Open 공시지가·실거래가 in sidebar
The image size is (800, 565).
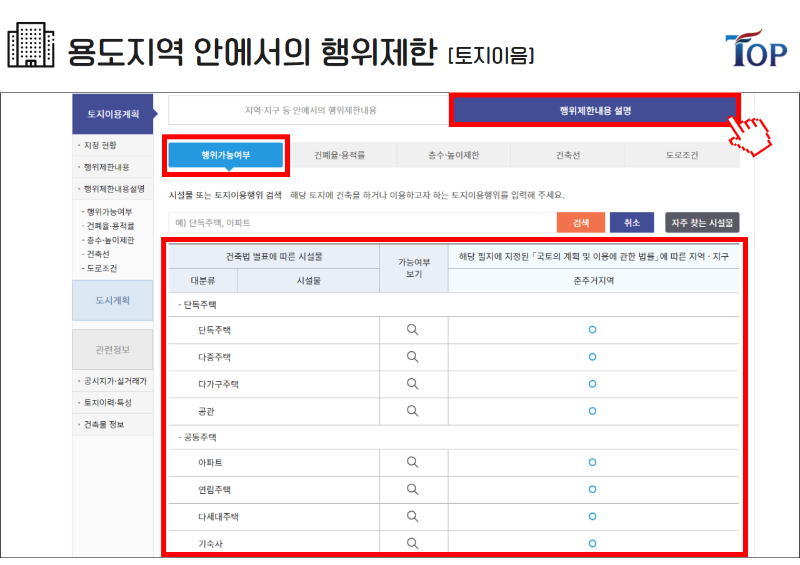115,381
